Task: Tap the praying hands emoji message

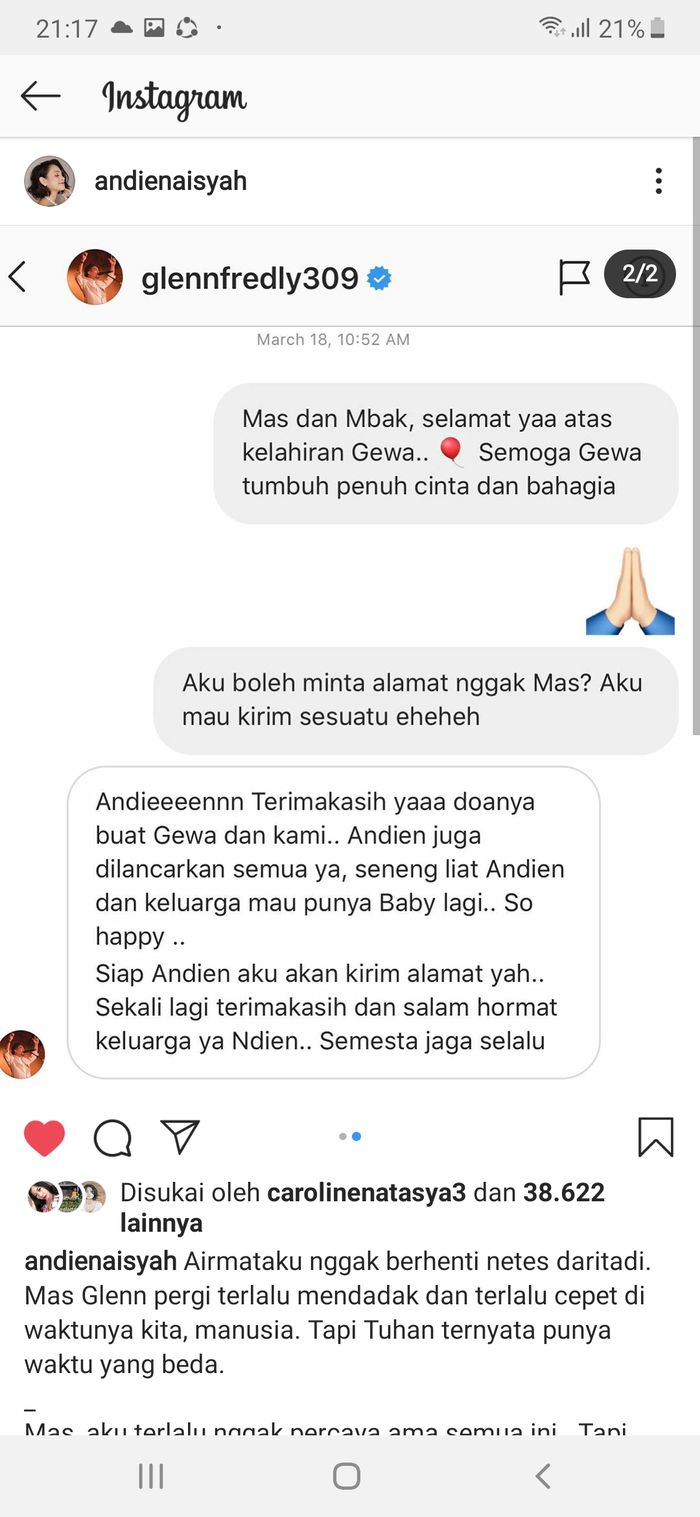Action: tap(630, 590)
